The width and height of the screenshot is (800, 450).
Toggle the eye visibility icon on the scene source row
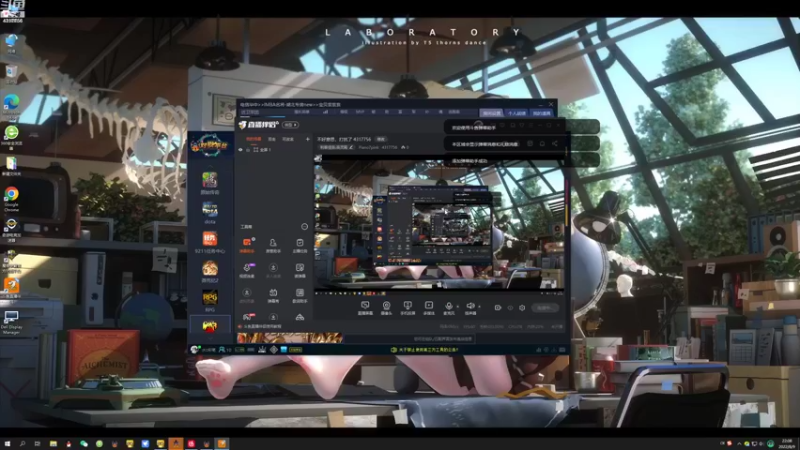pos(240,150)
